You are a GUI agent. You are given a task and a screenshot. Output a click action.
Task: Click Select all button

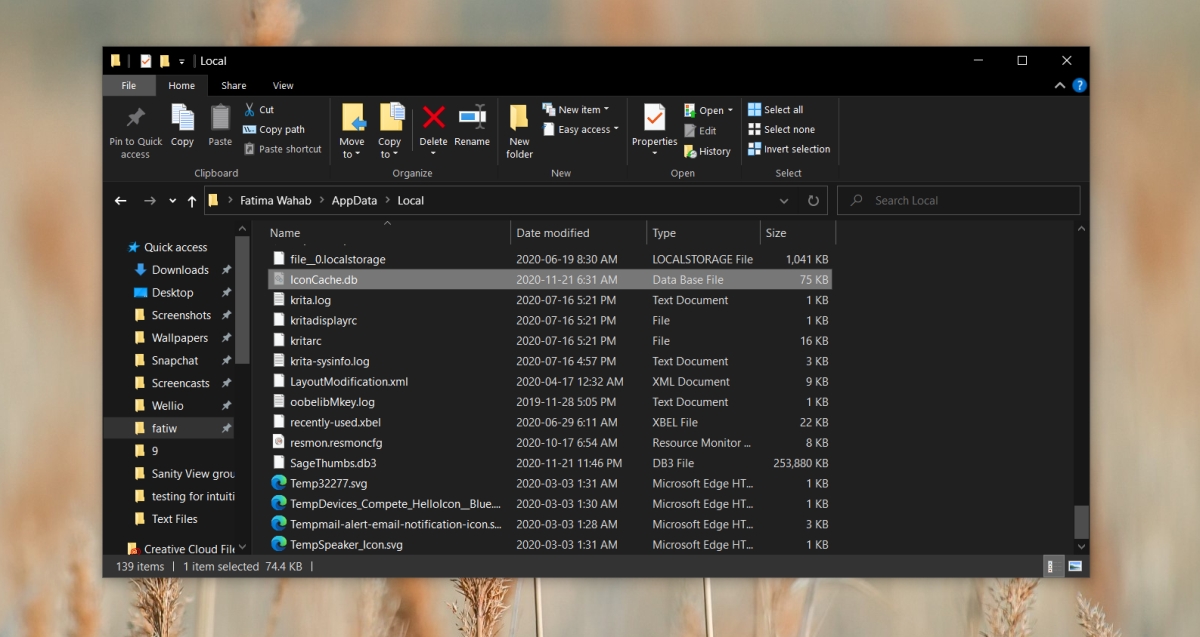776,110
